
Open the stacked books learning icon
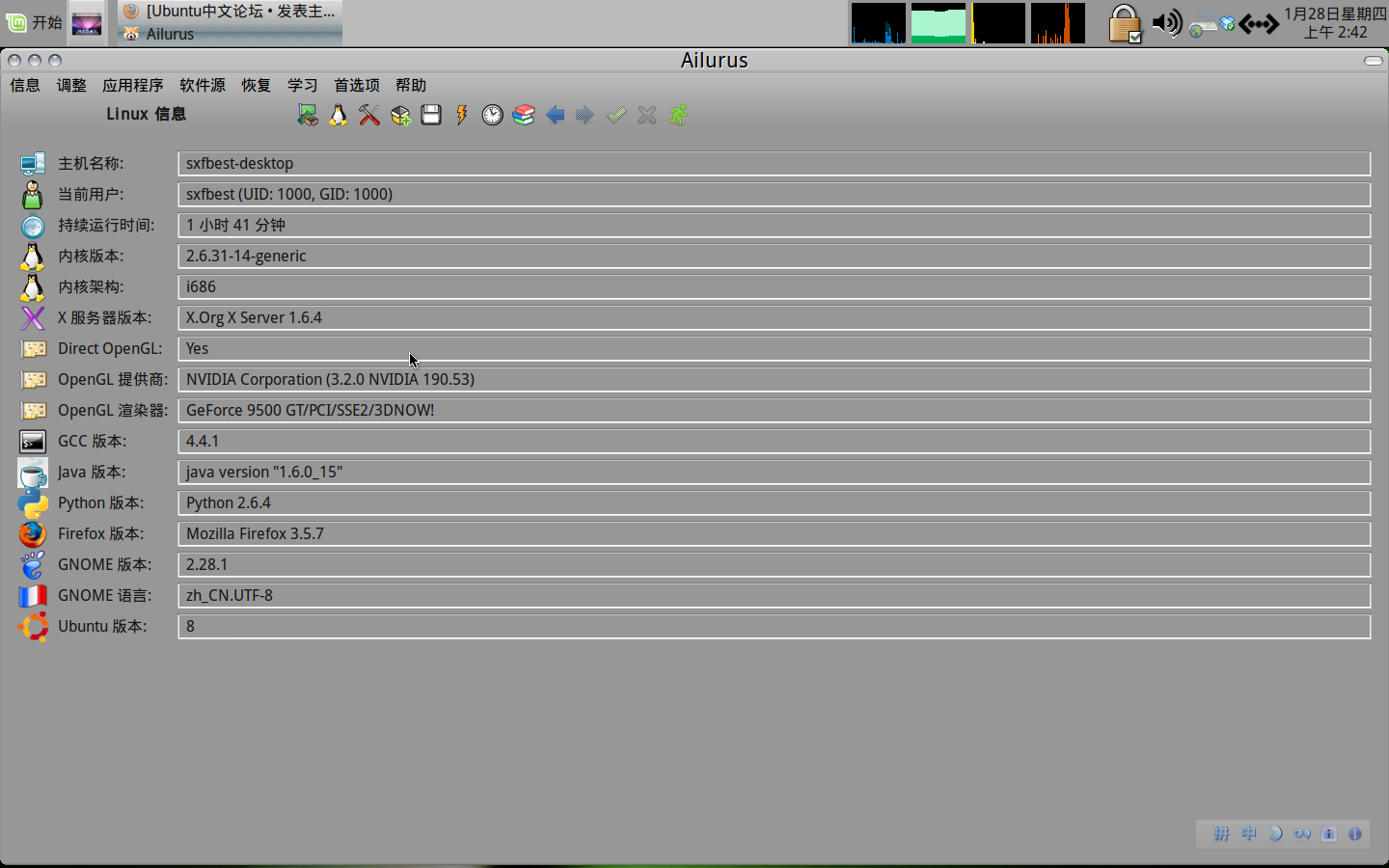tap(524, 116)
